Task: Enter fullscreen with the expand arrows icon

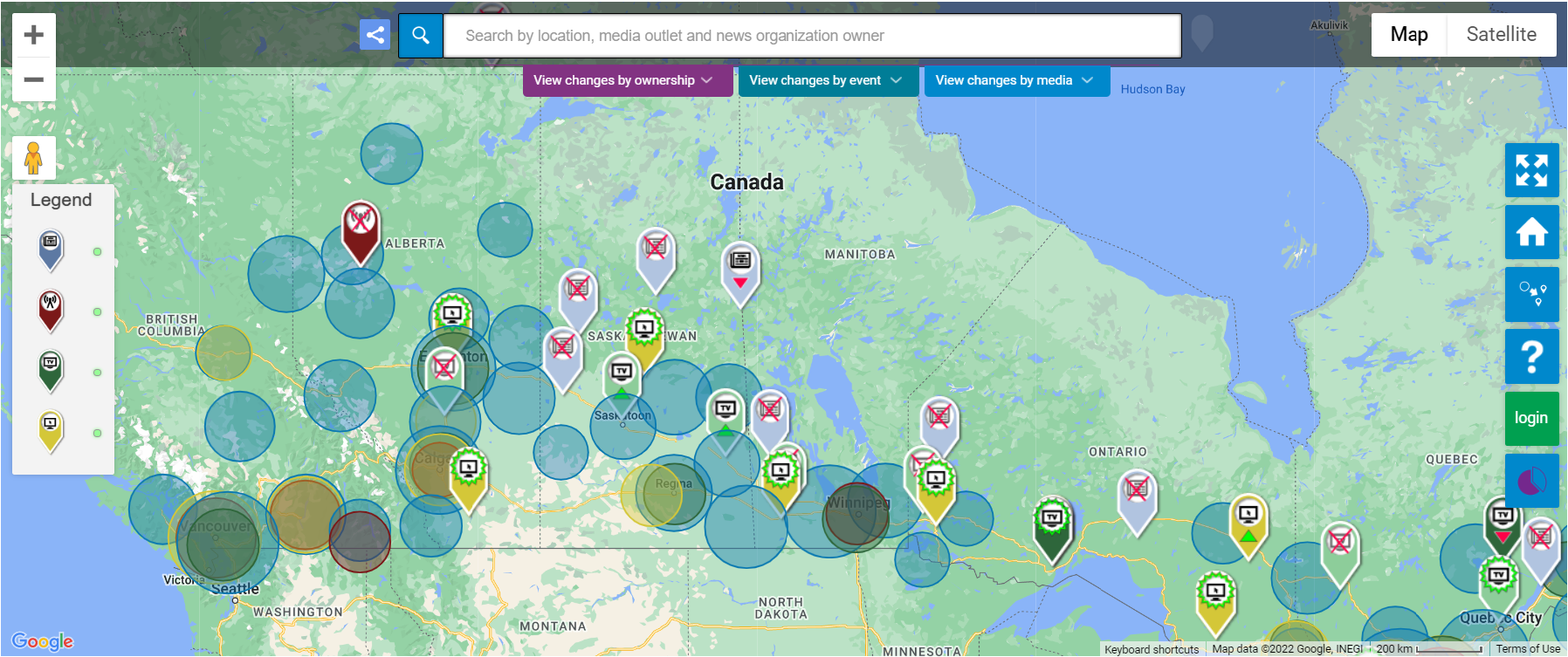Action: [1531, 170]
